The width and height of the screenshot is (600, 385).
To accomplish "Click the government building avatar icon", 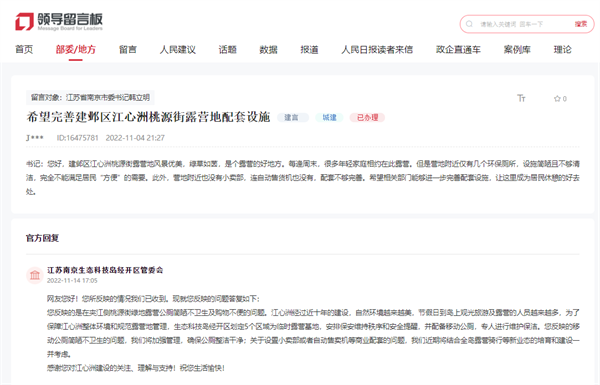I will (35, 275).
